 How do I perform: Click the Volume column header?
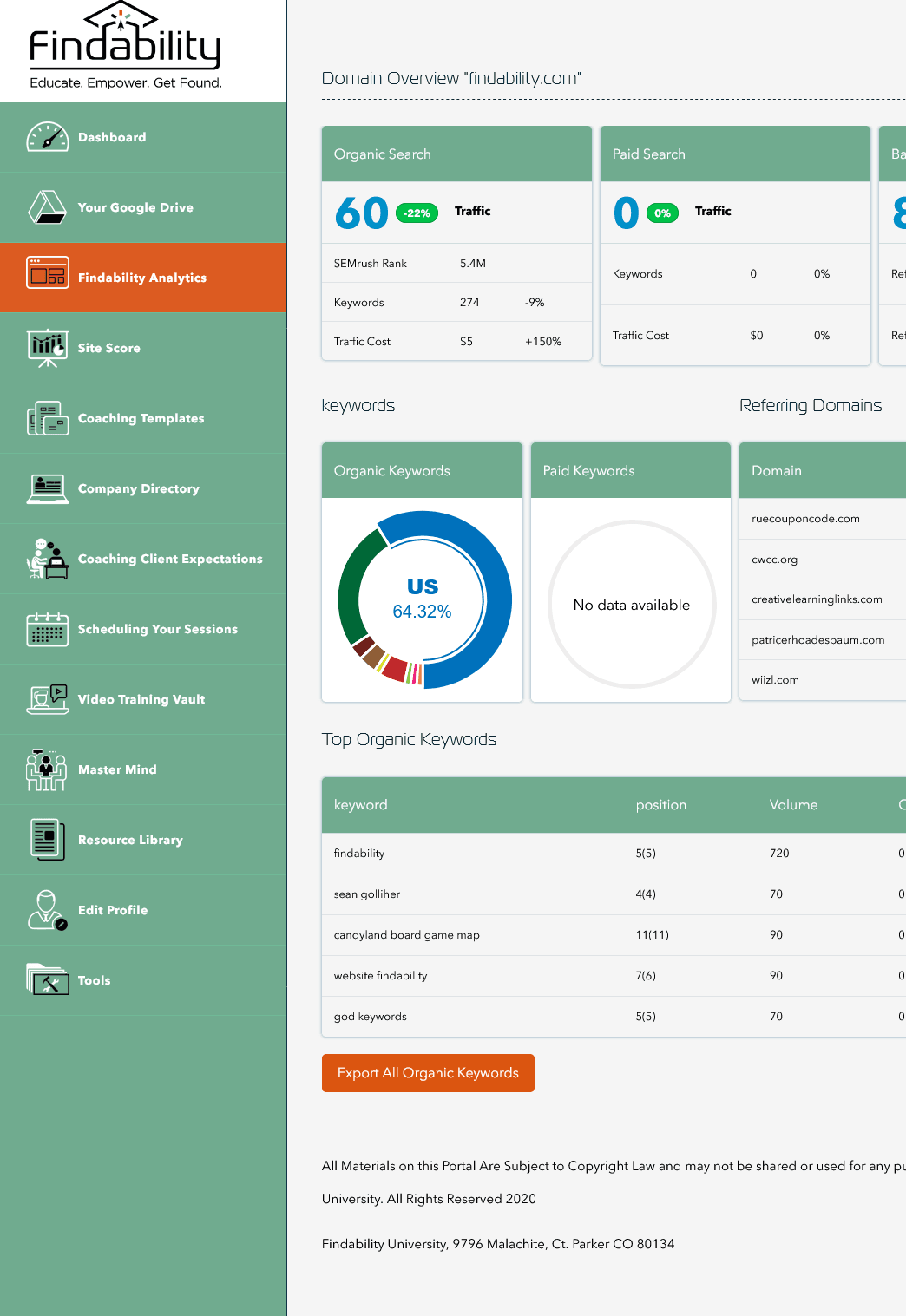coord(793,805)
